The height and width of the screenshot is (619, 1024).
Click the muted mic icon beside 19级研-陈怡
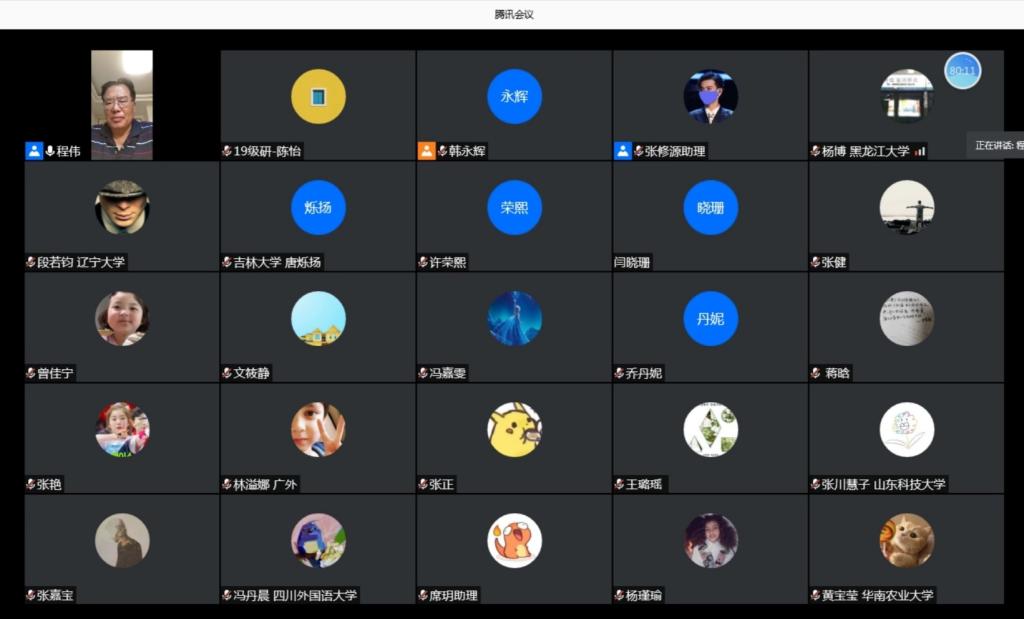click(x=227, y=151)
